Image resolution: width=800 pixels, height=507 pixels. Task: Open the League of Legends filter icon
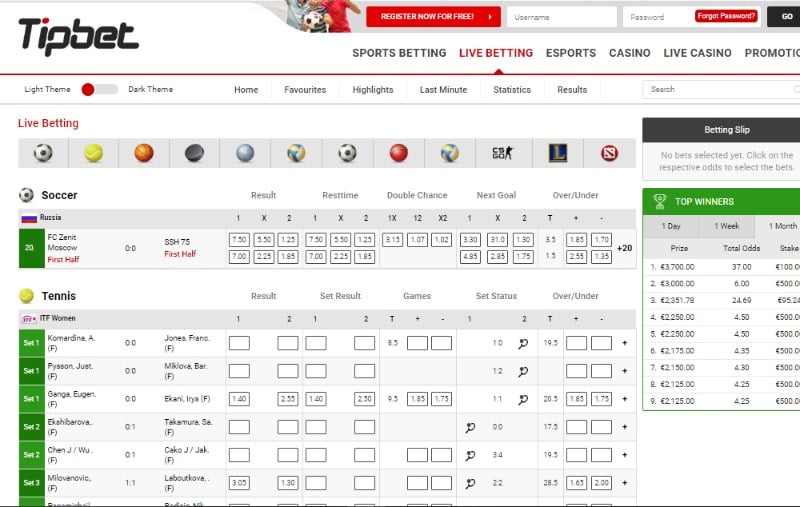(558, 153)
